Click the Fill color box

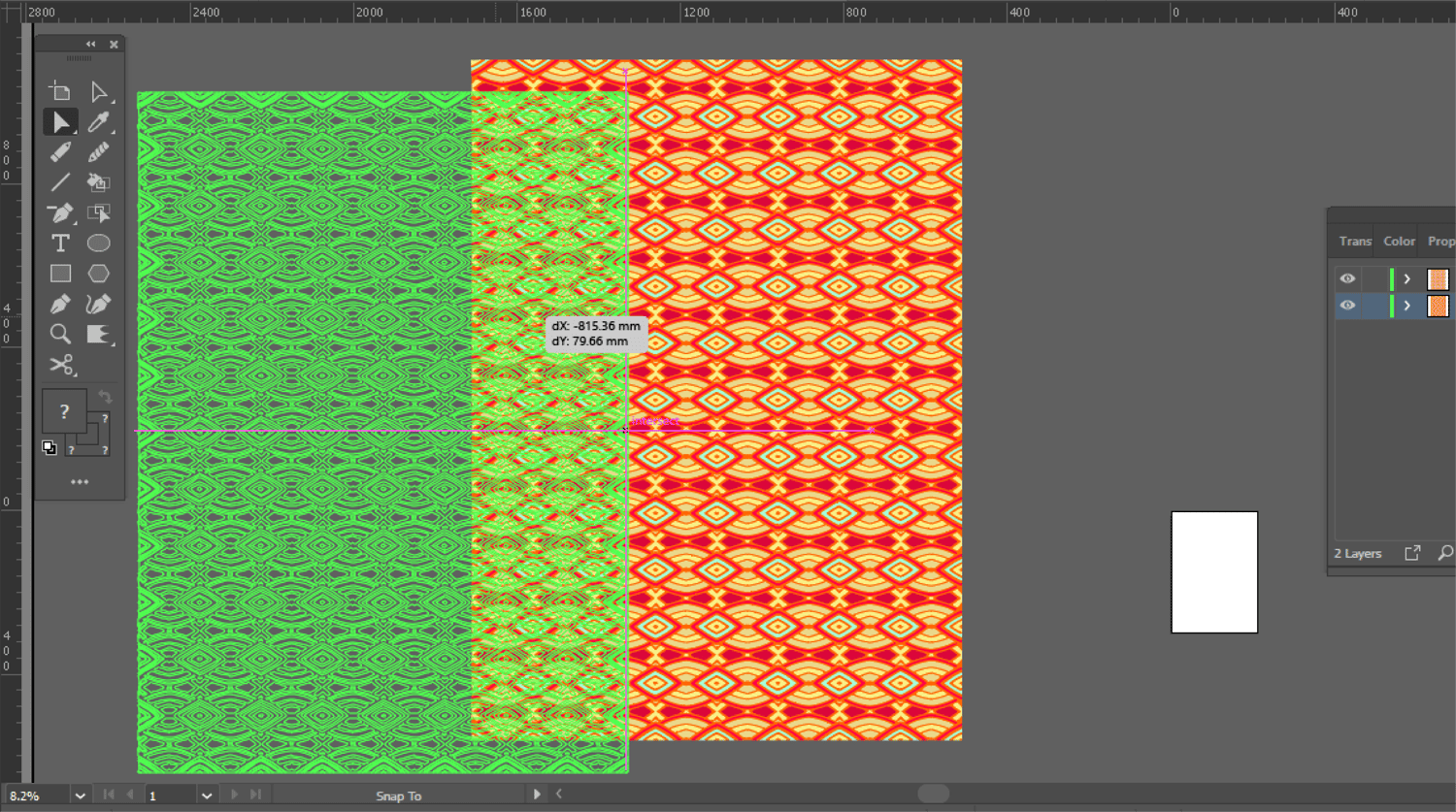coord(64,411)
